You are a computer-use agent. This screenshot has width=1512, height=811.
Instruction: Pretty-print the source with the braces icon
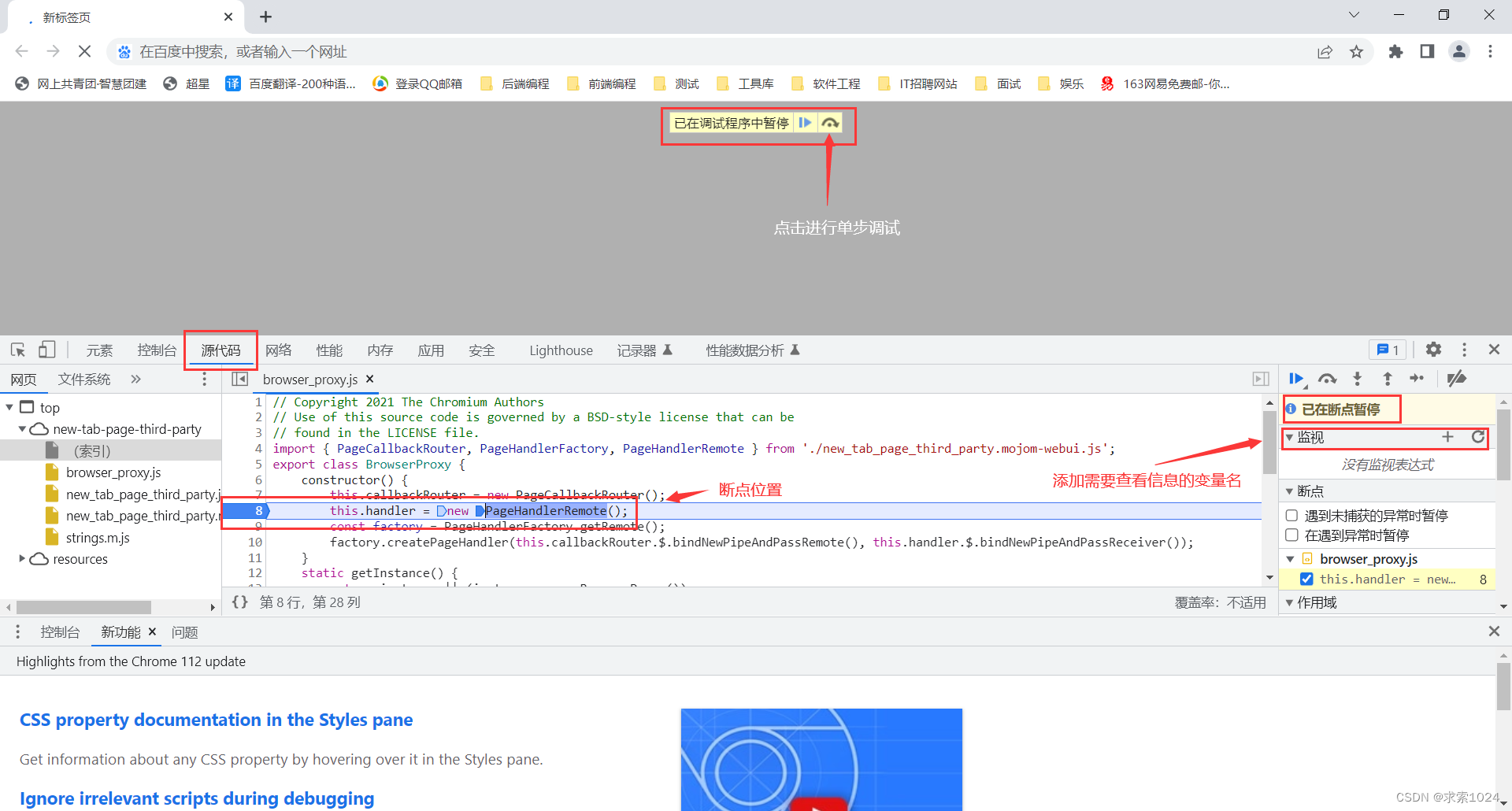[x=239, y=602]
